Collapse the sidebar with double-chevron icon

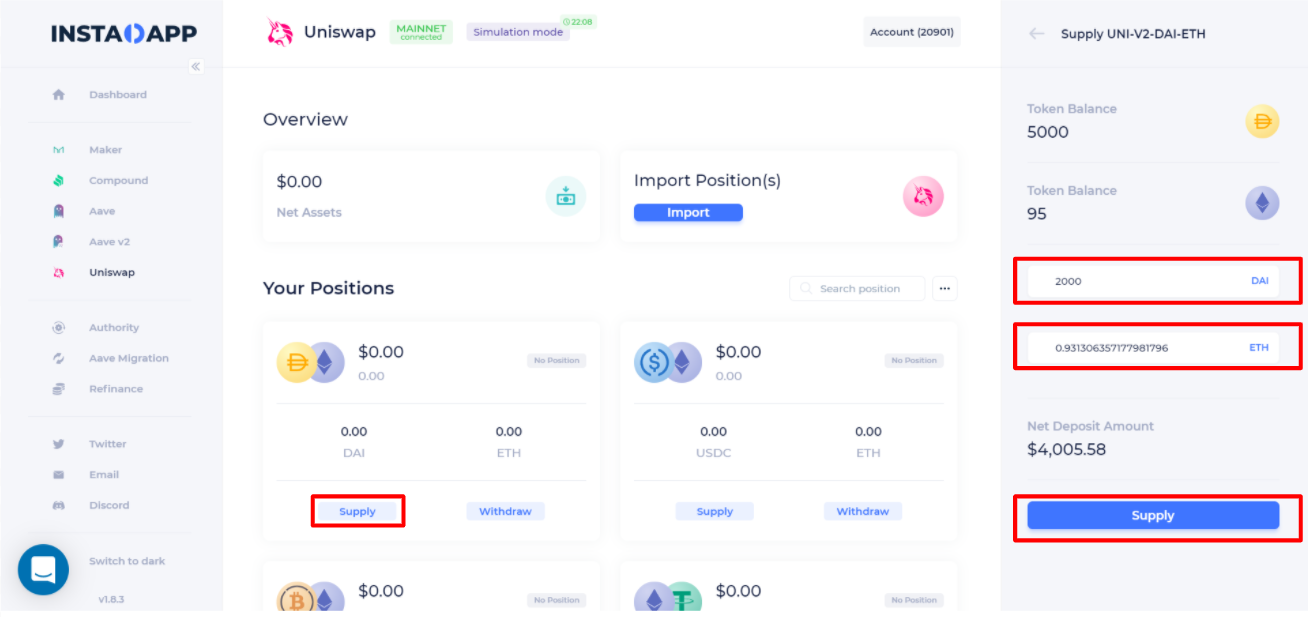[x=196, y=66]
